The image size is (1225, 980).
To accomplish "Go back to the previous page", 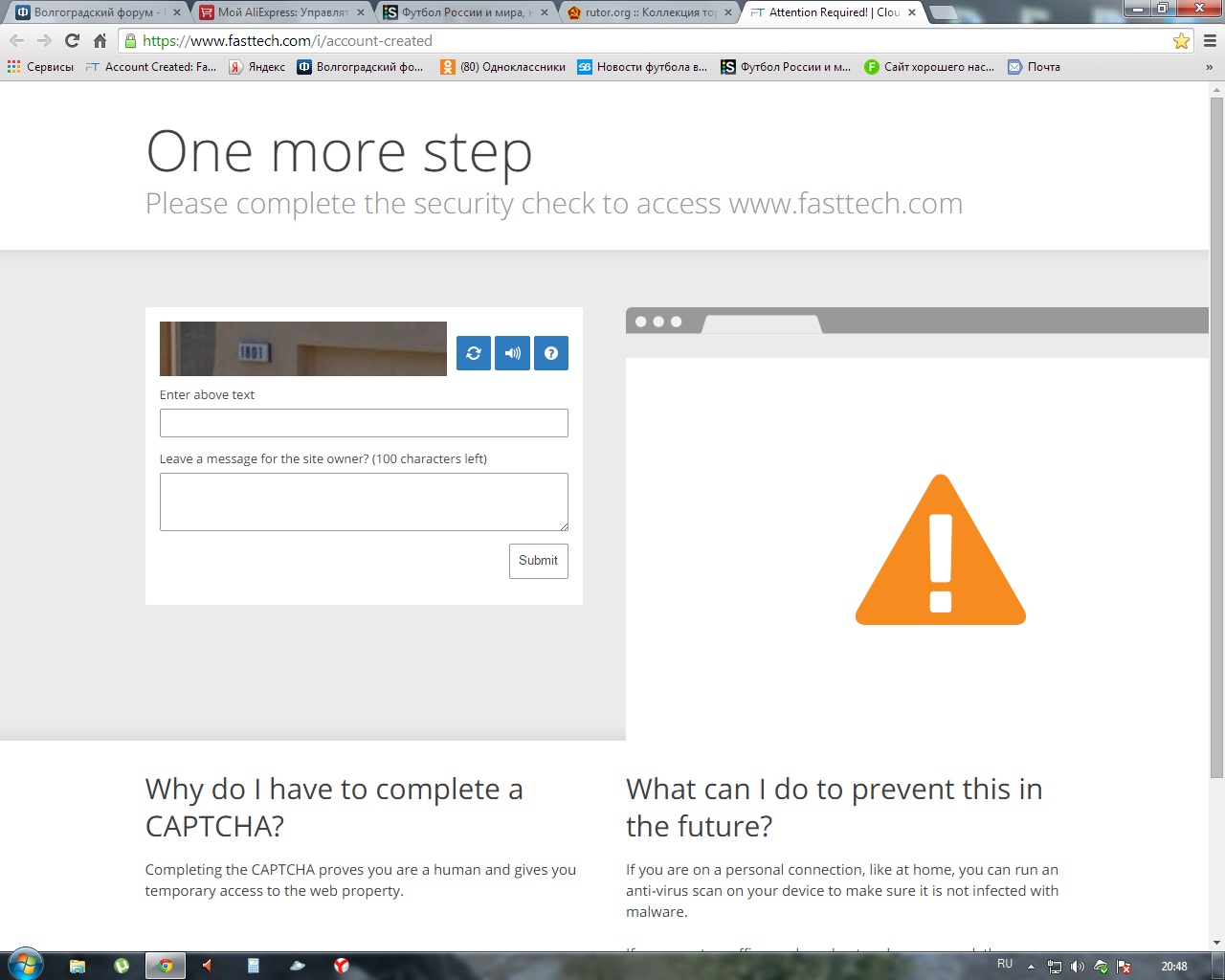I will pyautogui.click(x=16, y=41).
